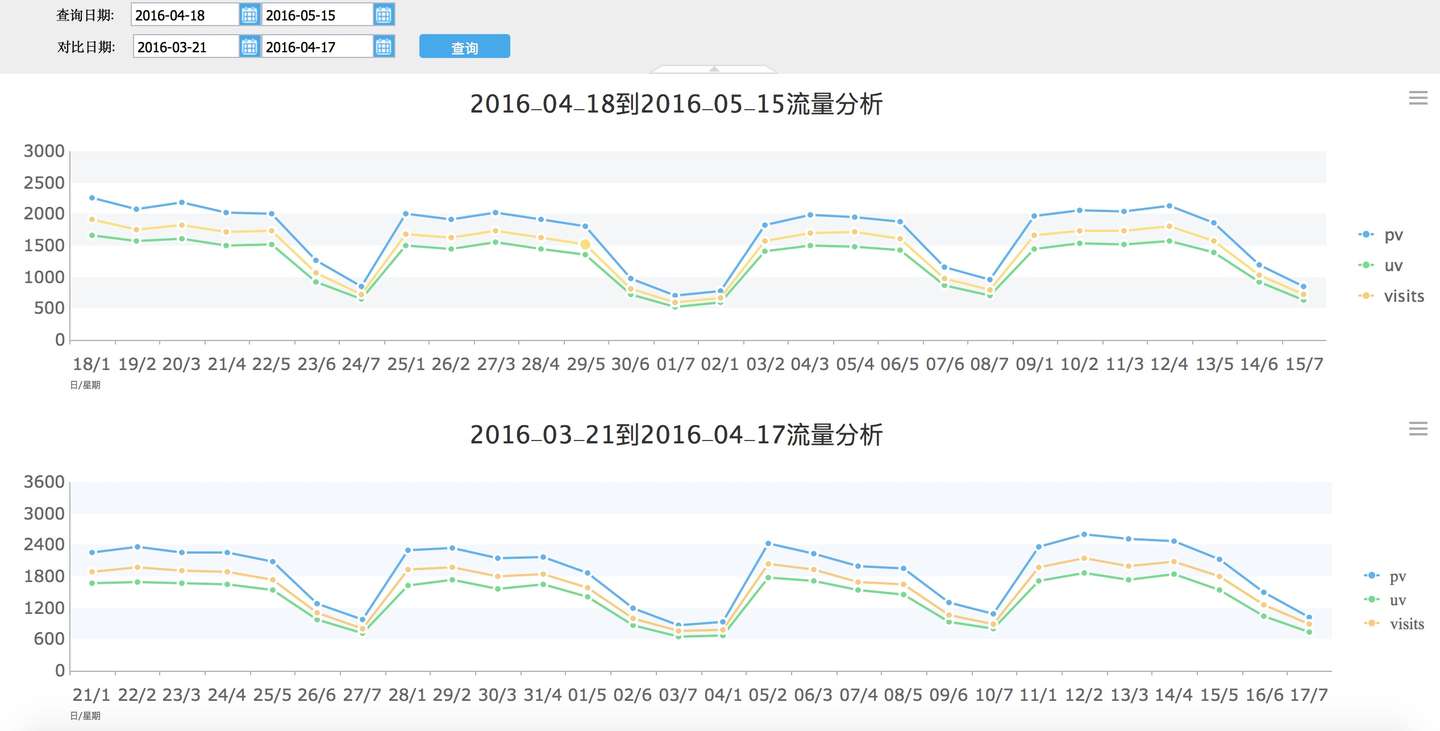Click the x-axis label 15/7 in top chart
This screenshot has width=1440, height=731.
point(1303,365)
